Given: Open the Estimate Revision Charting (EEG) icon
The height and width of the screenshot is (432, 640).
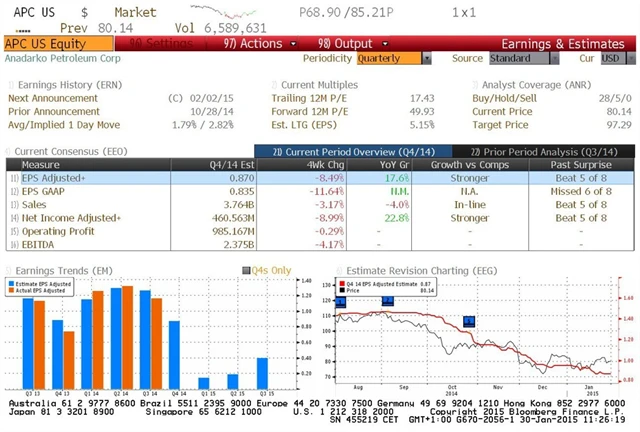Looking at the screenshot, I should pos(338,270).
